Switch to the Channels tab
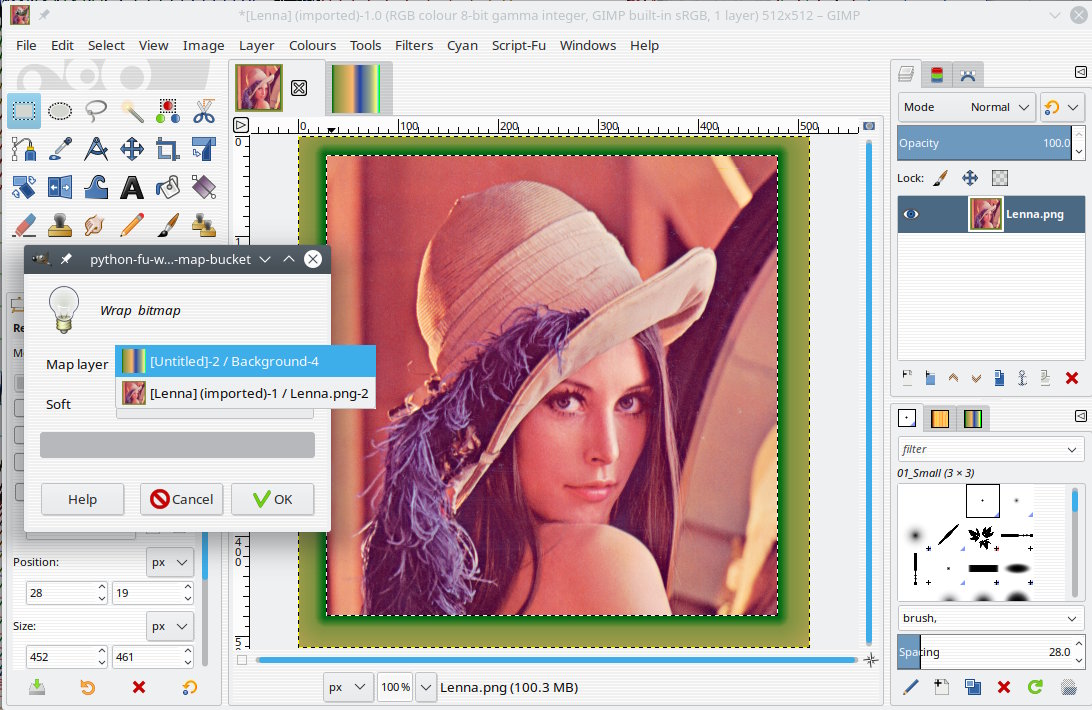Viewport: 1092px width, 710px height. (x=937, y=75)
